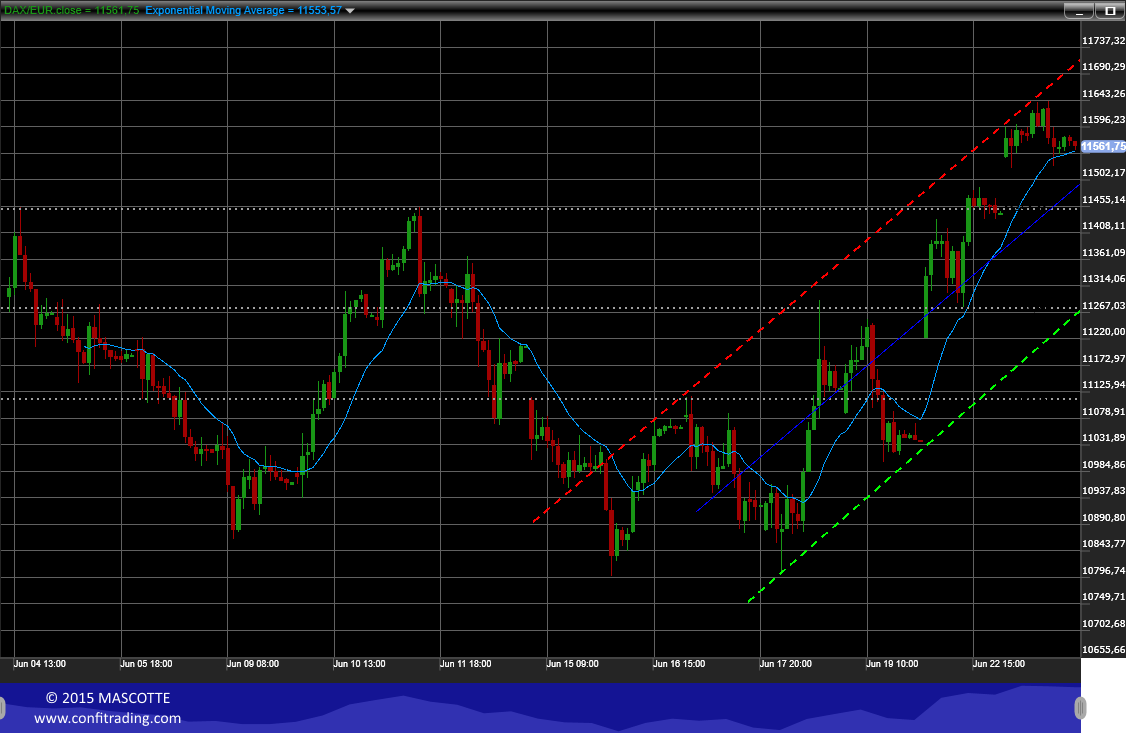Open the indicator dropdown arrow beside Exponential Moving Average
The image size is (1126, 733).
click(350, 11)
